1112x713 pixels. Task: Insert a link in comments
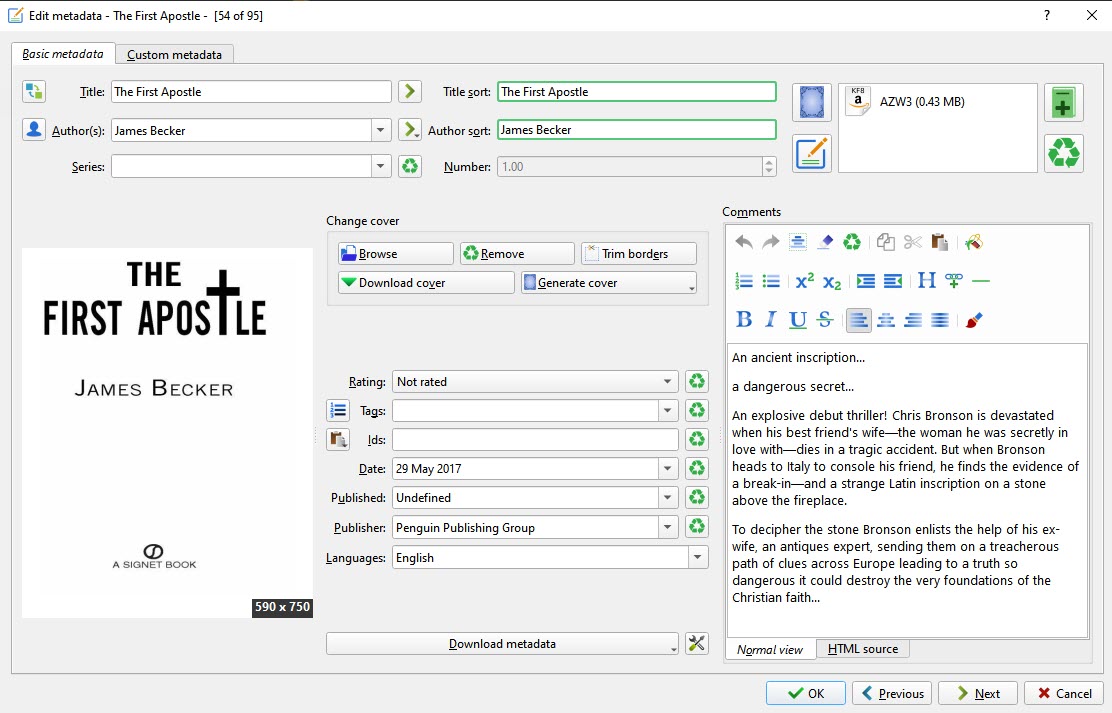954,282
